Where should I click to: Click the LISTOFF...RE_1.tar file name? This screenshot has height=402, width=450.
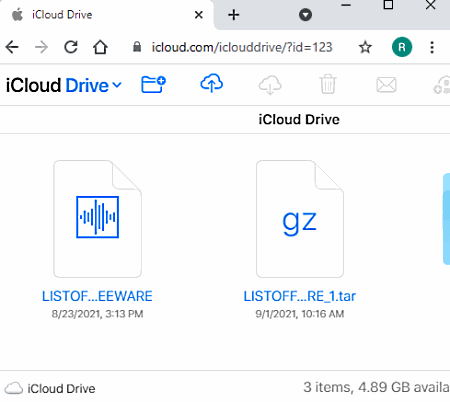coord(299,296)
